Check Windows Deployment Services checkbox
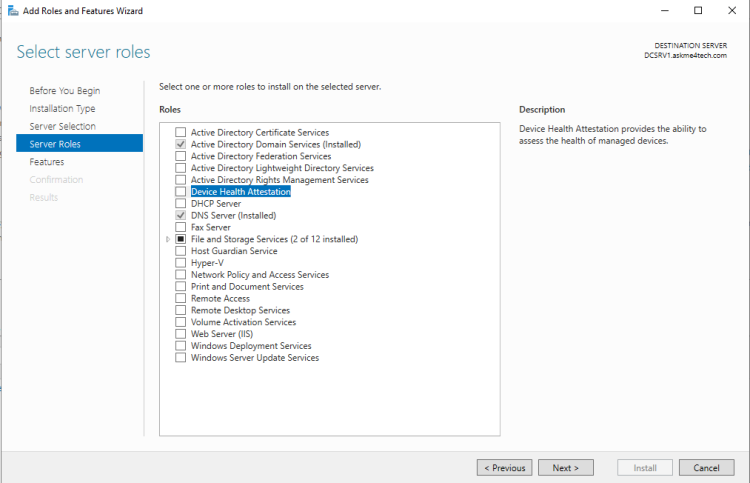Viewport: 750px width, 483px height. [180, 345]
